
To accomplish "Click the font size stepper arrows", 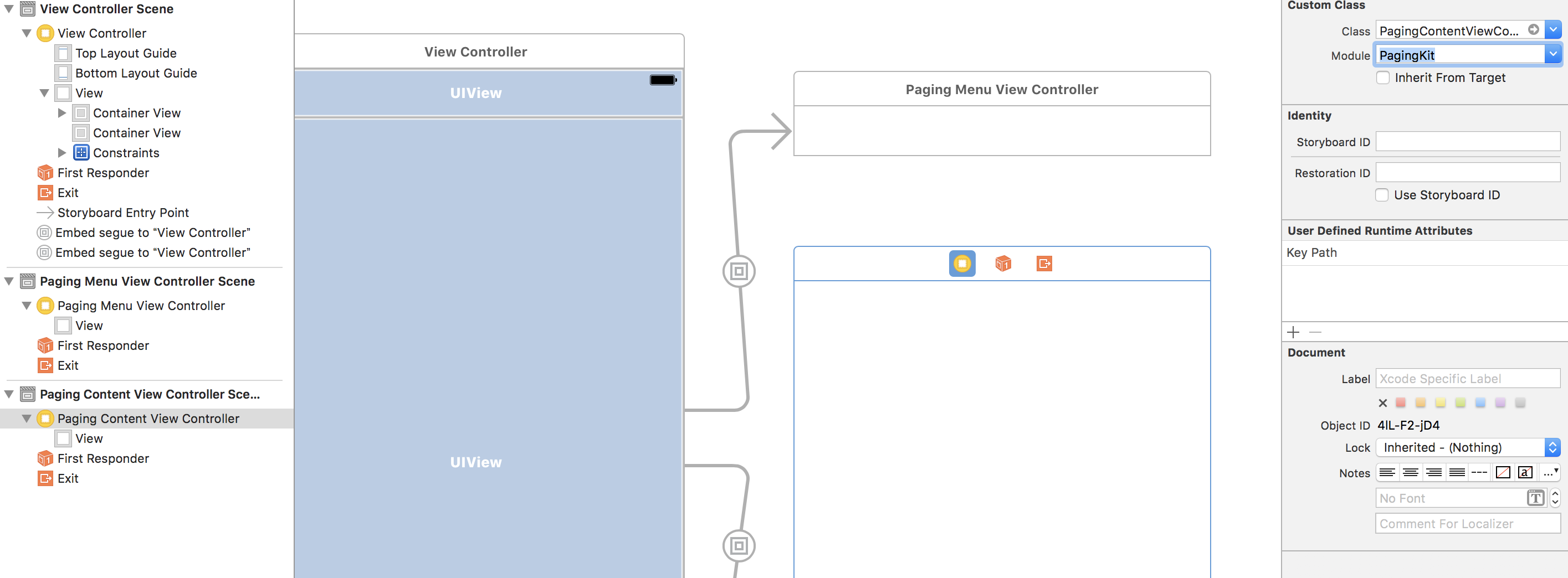I will (1555, 498).
